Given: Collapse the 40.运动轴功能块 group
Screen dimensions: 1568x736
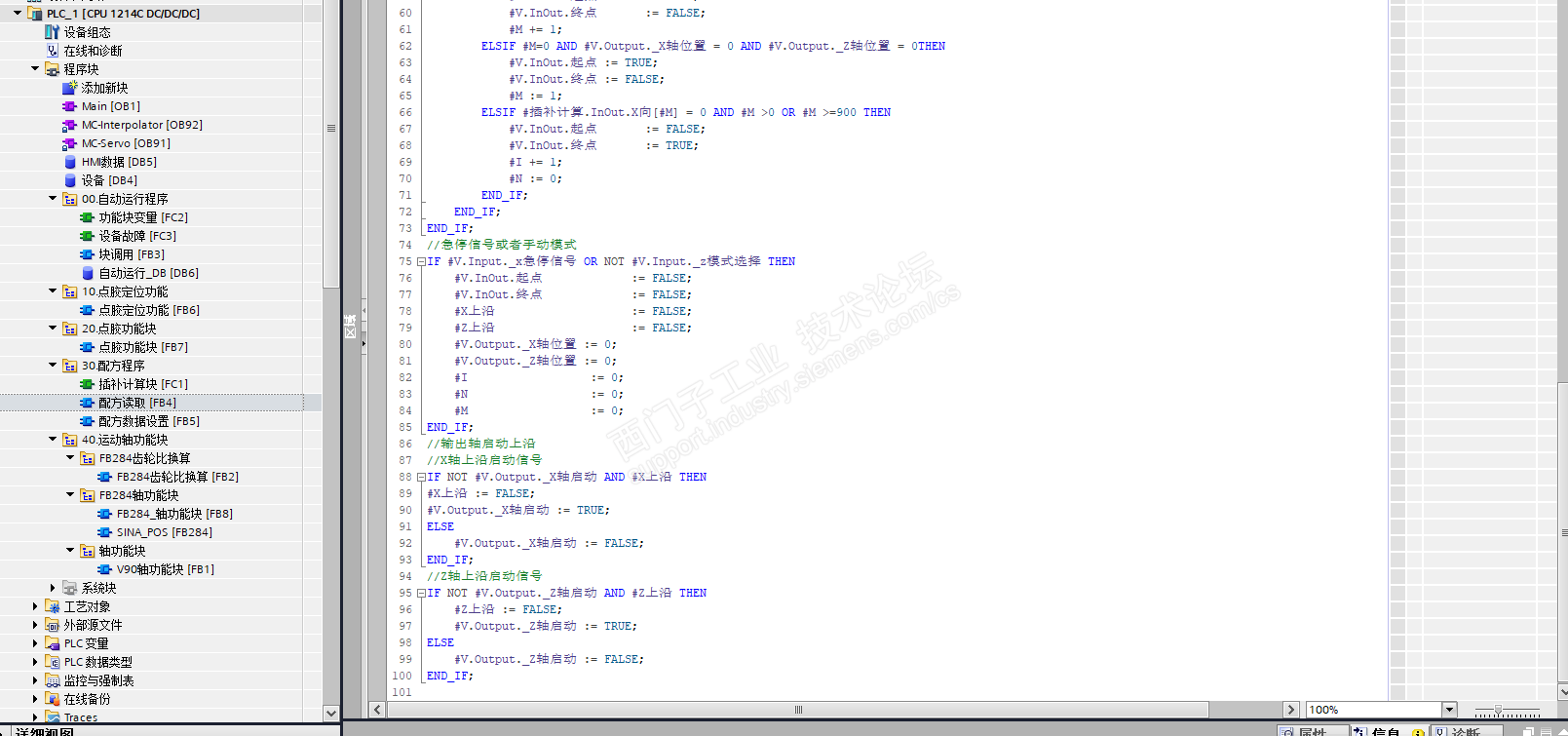Looking at the screenshot, I should coord(53,440).
